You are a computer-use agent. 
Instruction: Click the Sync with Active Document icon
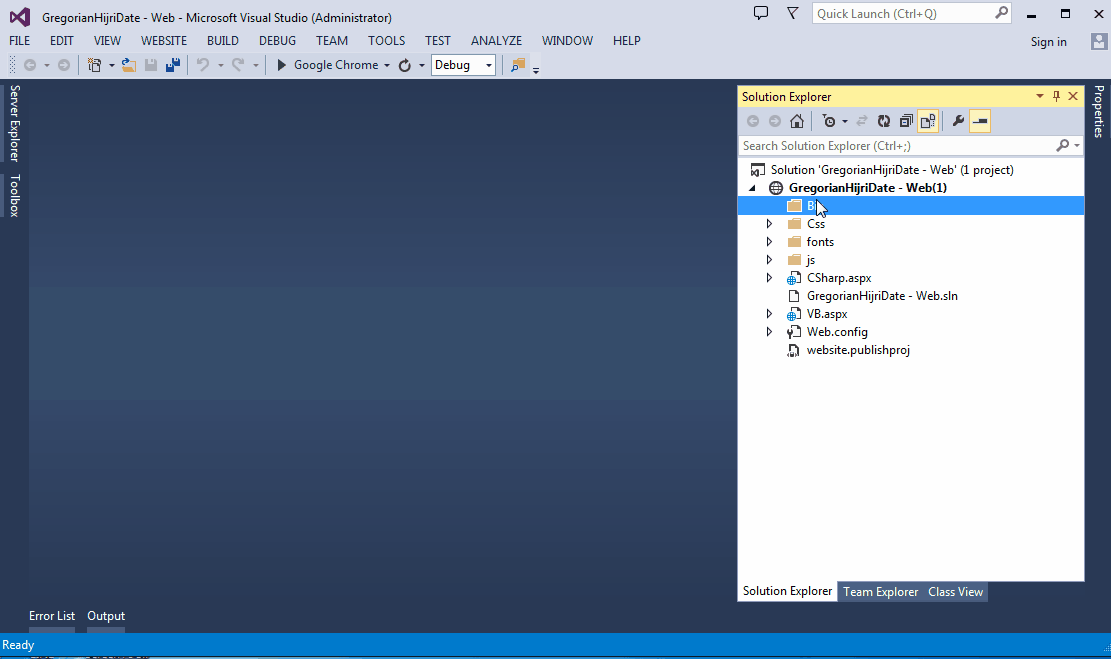[x=862, y=121]
